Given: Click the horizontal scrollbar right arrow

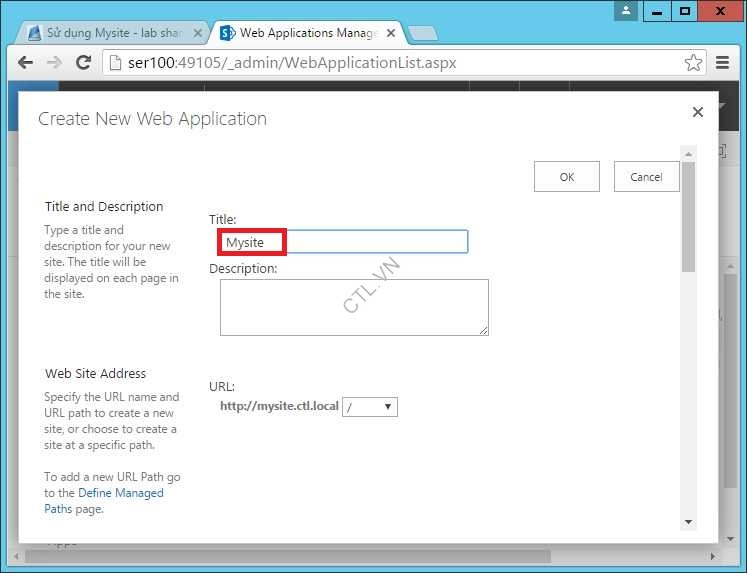Looking at the screenshot, I should 713,556.
